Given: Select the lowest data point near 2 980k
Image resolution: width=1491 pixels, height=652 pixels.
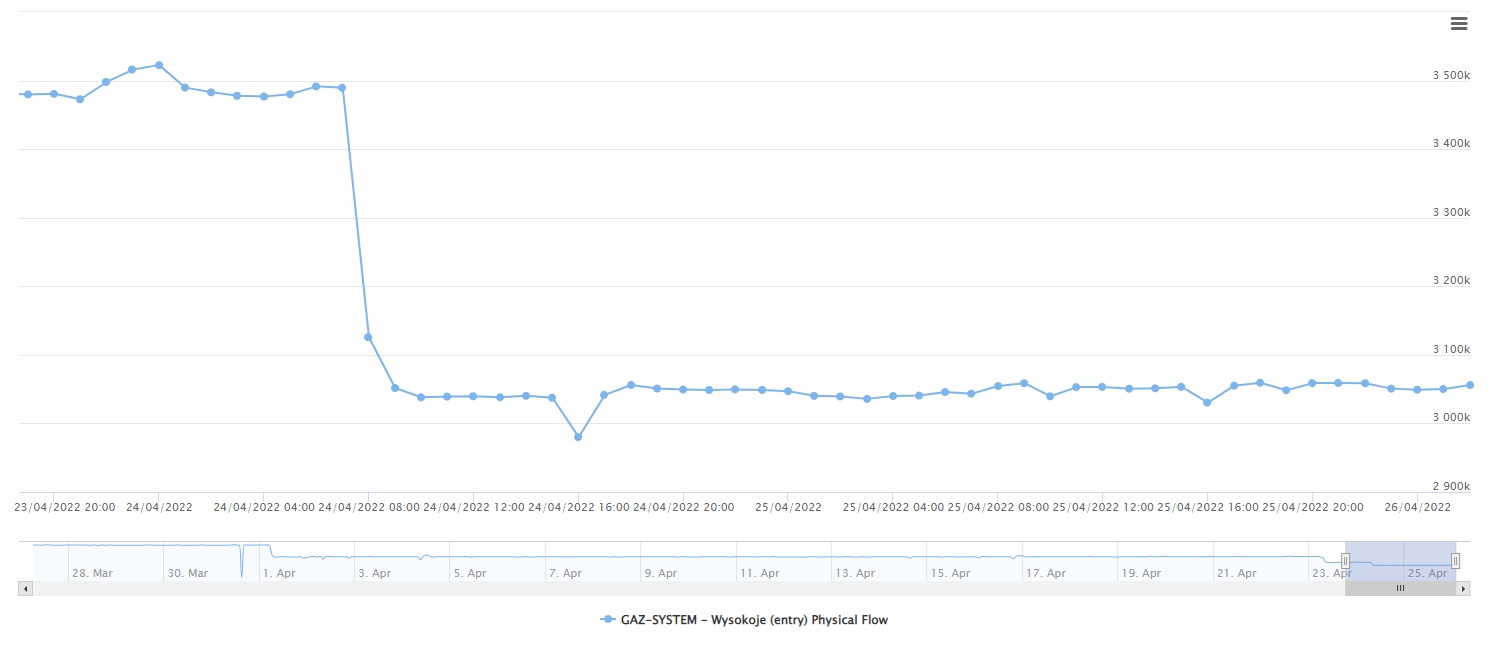Looking at the screenshot, I should [x=578, y=437].
